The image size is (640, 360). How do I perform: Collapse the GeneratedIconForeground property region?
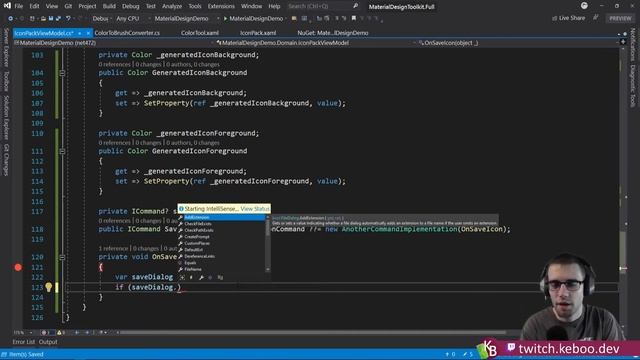pos(62,151)
